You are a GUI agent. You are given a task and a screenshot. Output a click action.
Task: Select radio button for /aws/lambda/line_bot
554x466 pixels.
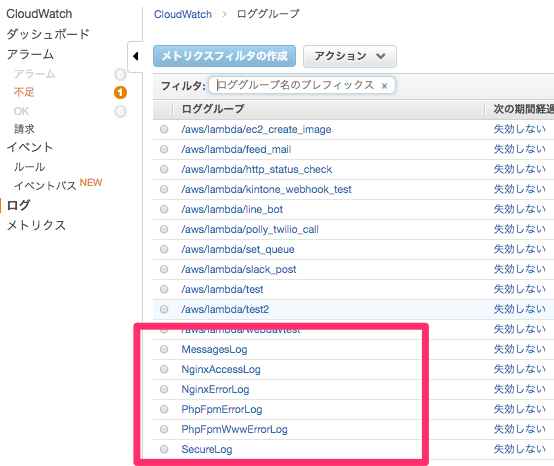(x=164, y=209)
